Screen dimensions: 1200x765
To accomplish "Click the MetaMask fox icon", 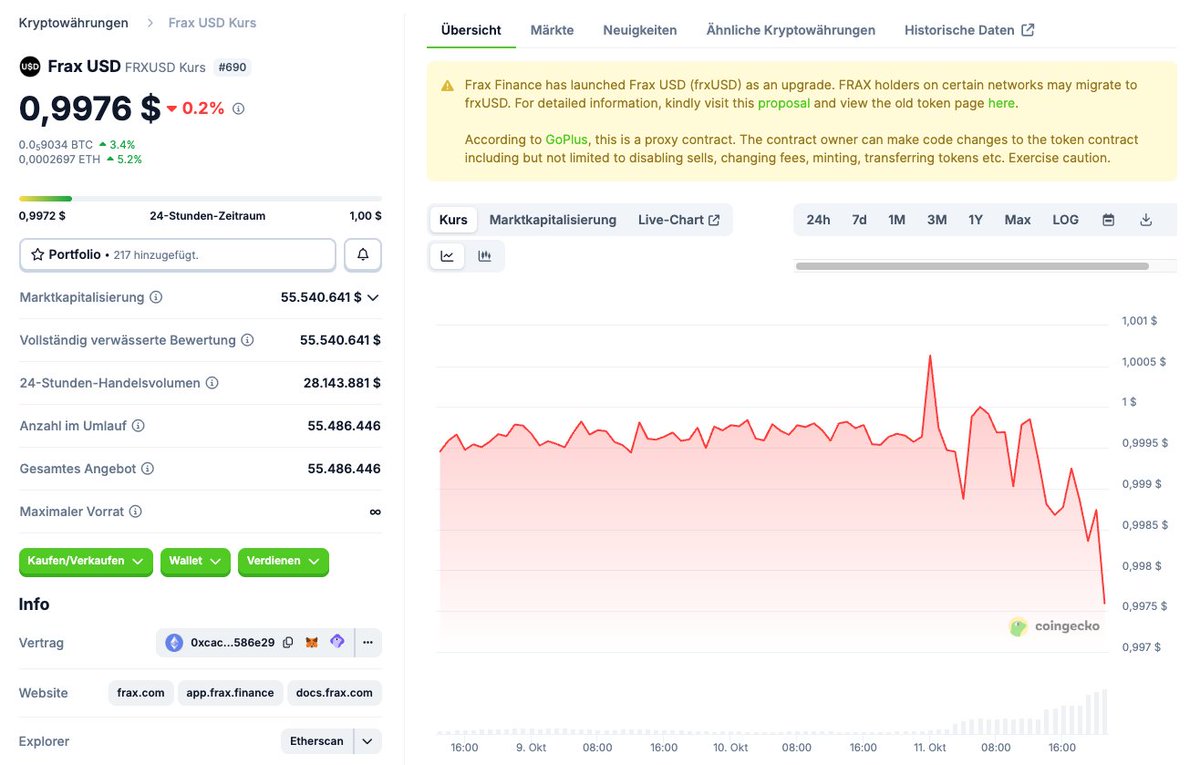I will coord(312,643).
